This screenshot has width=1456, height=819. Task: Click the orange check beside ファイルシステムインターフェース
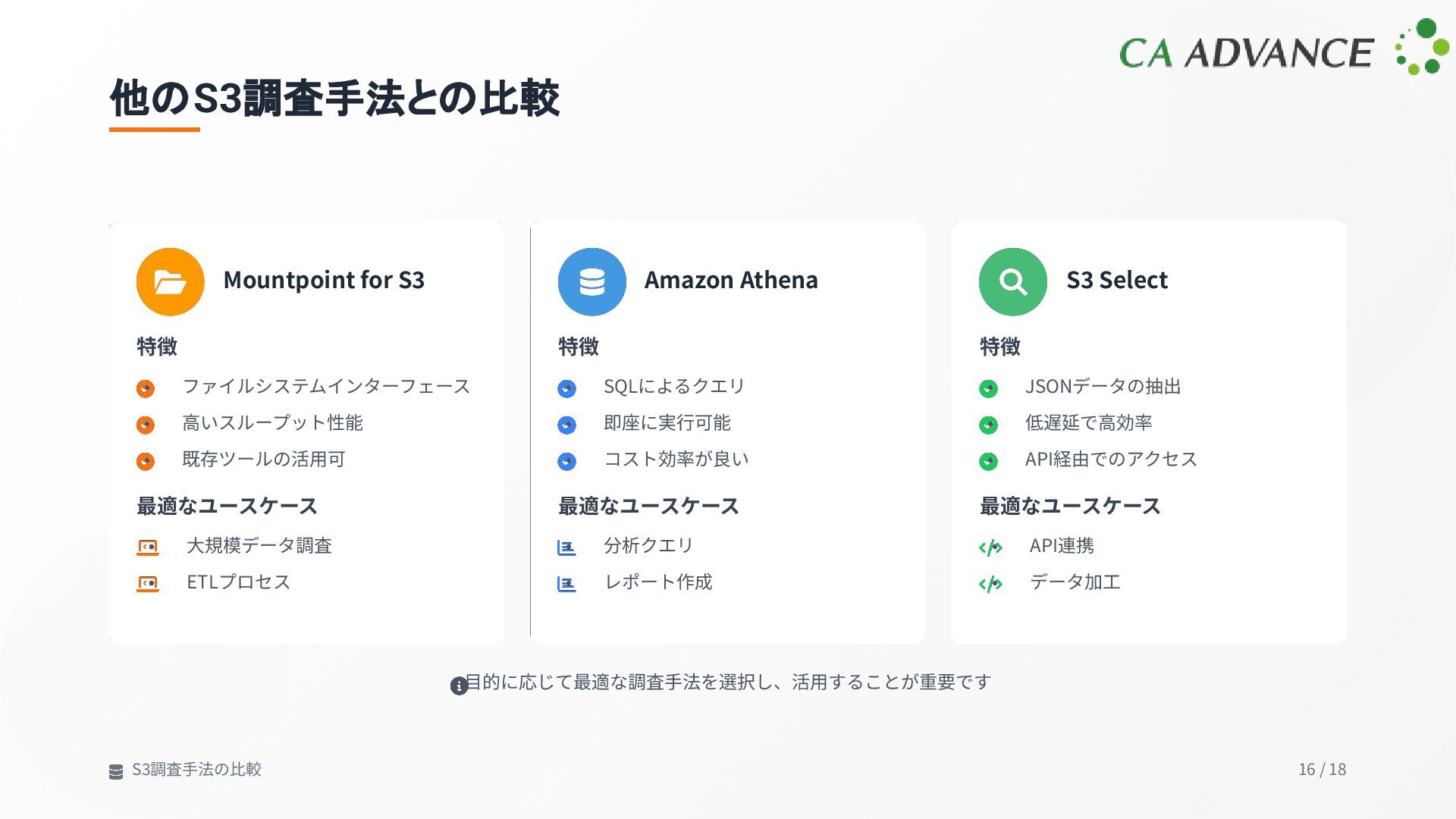(146, 388)
